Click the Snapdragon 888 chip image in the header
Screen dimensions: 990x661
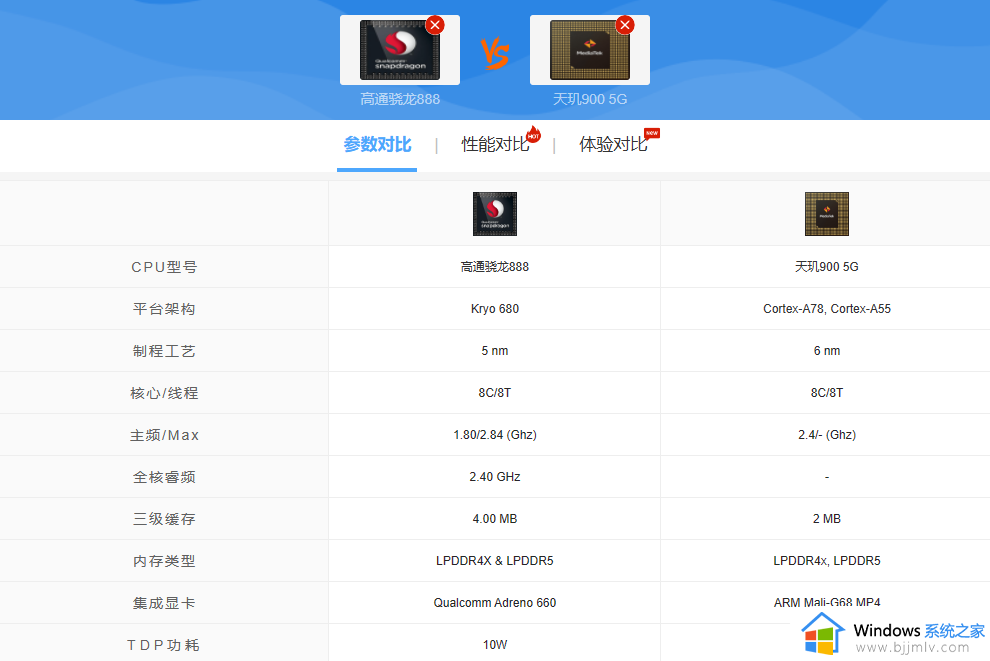pyautogui.click(x=400, y=50)
